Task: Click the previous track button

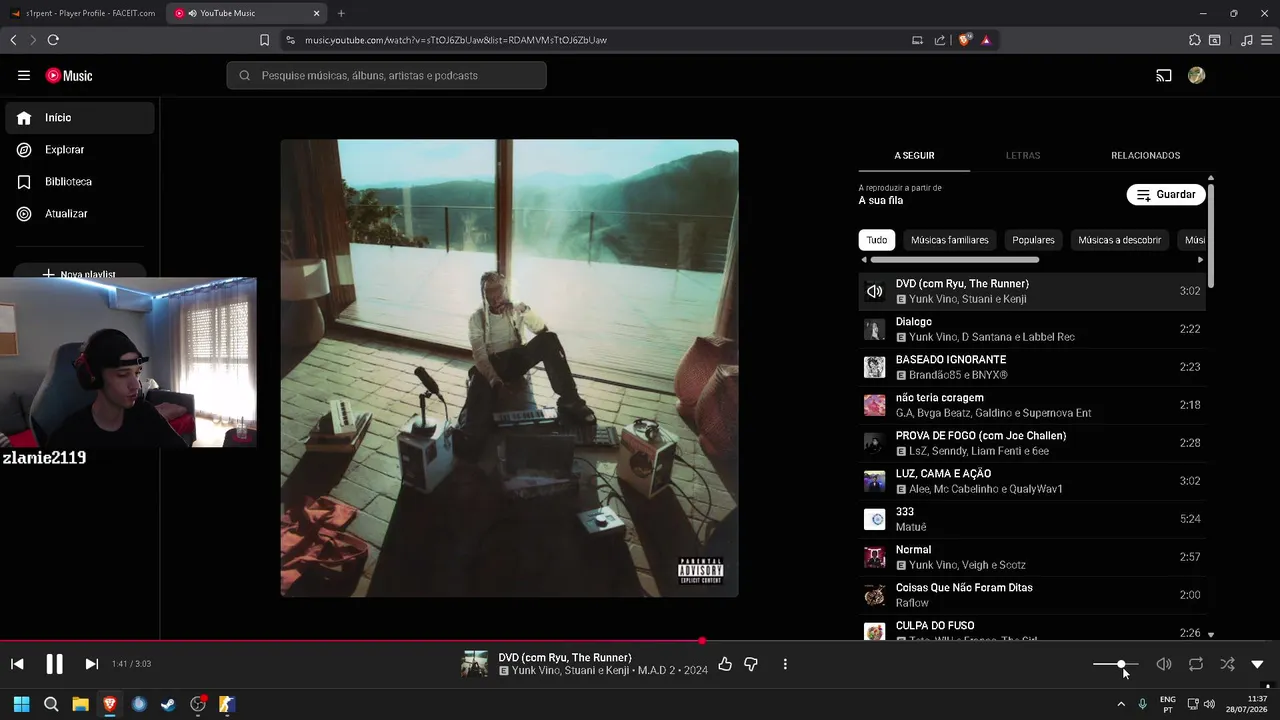Action: coord(17,664)
